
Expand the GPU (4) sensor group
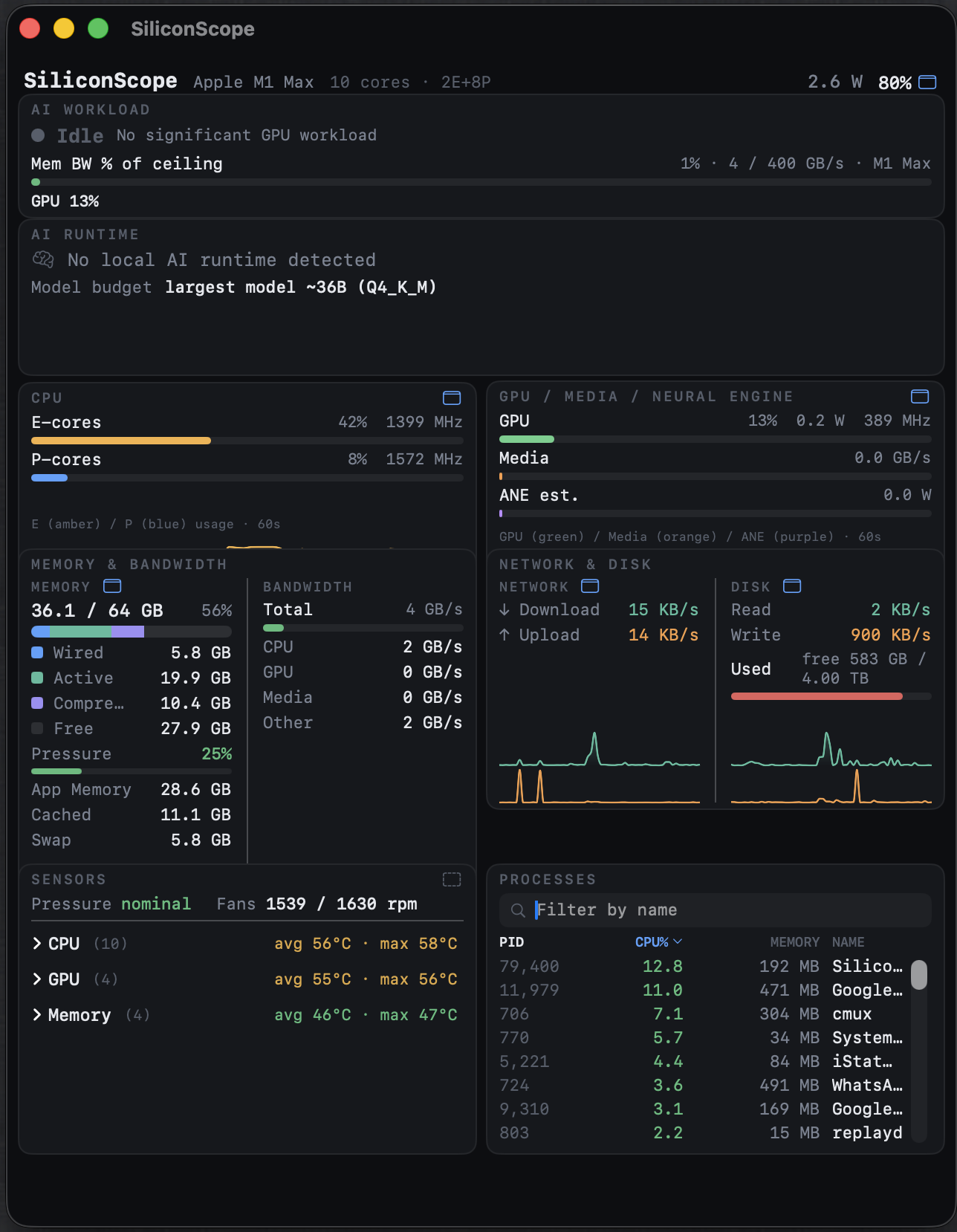click(x=36, y=979)
